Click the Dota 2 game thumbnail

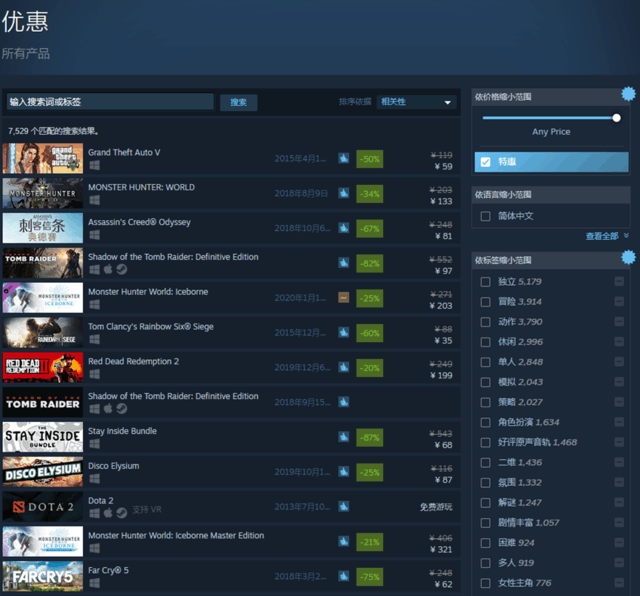[43, 507]
